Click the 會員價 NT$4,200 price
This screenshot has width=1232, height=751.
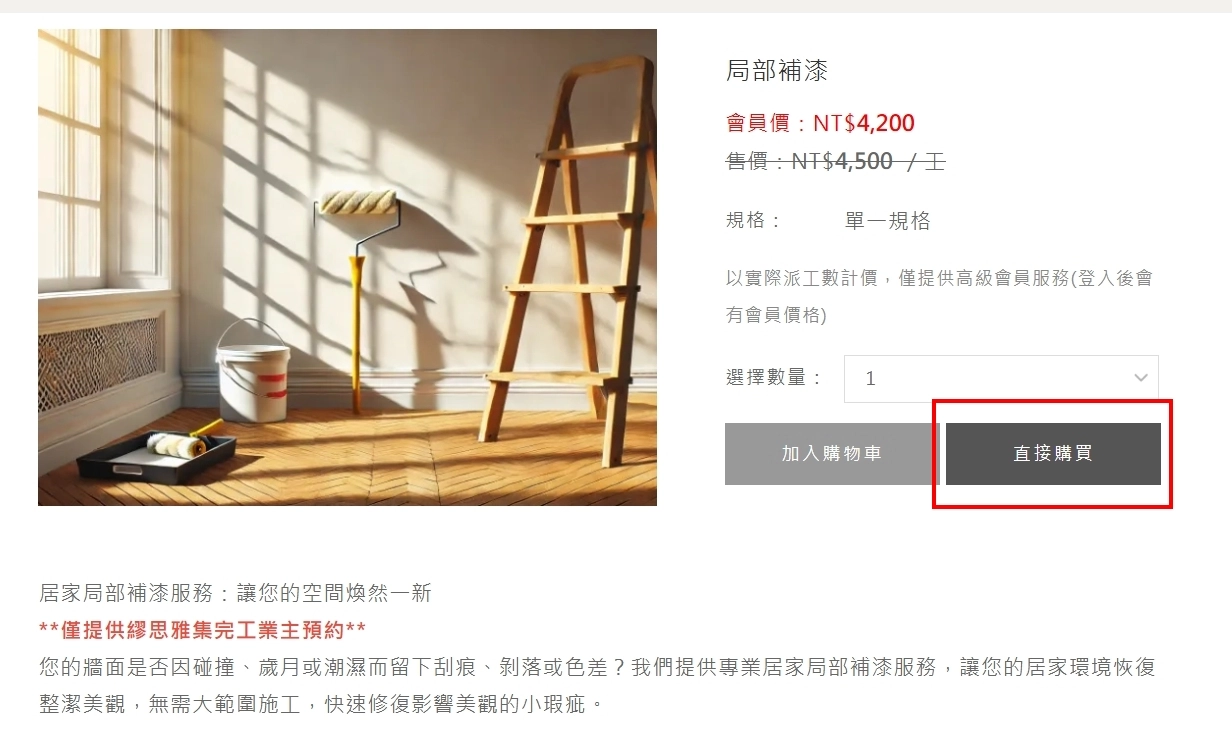pyautogui.click(x=820, y=124)
